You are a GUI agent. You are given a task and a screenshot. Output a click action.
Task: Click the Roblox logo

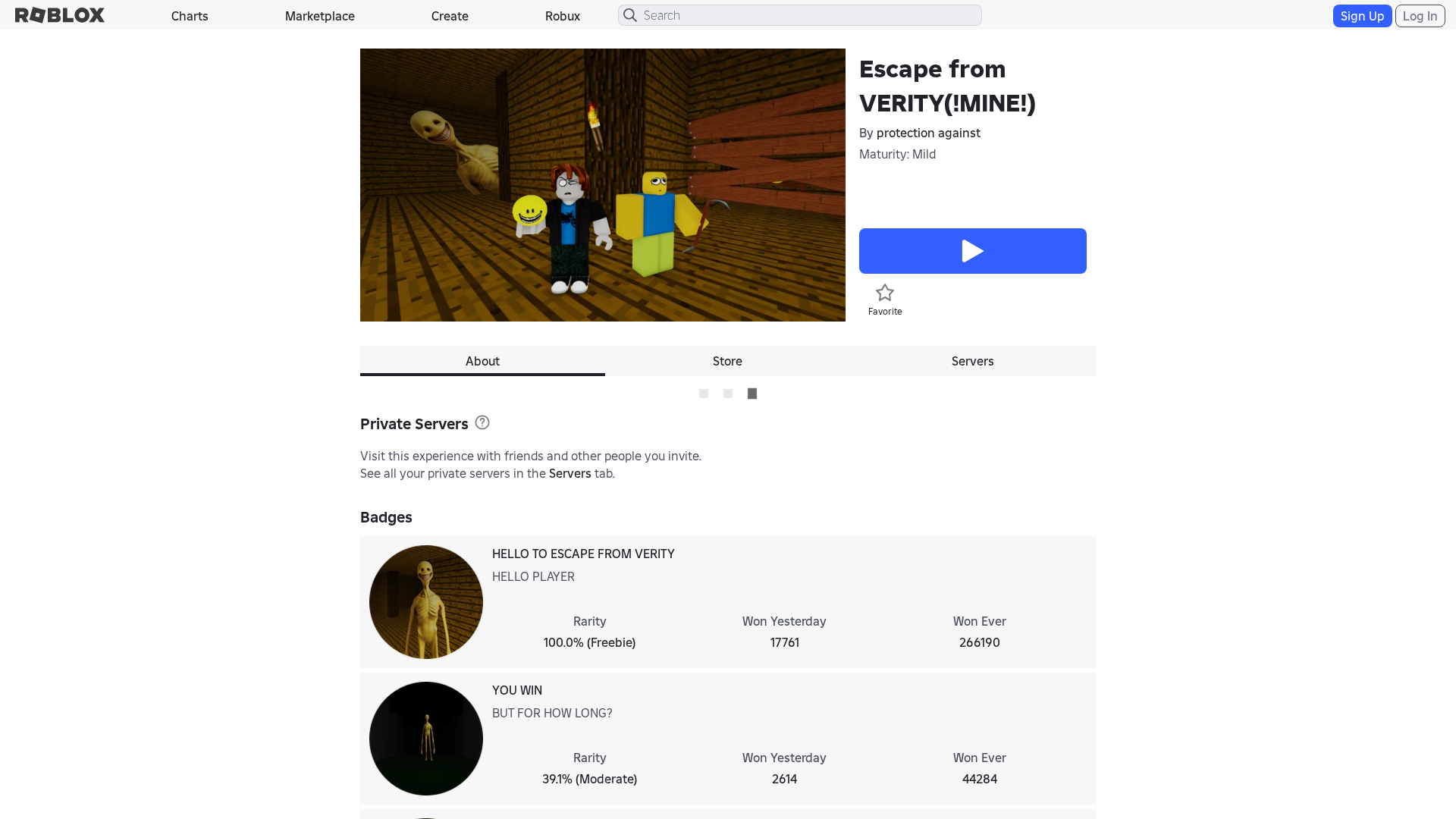point(60,15)
